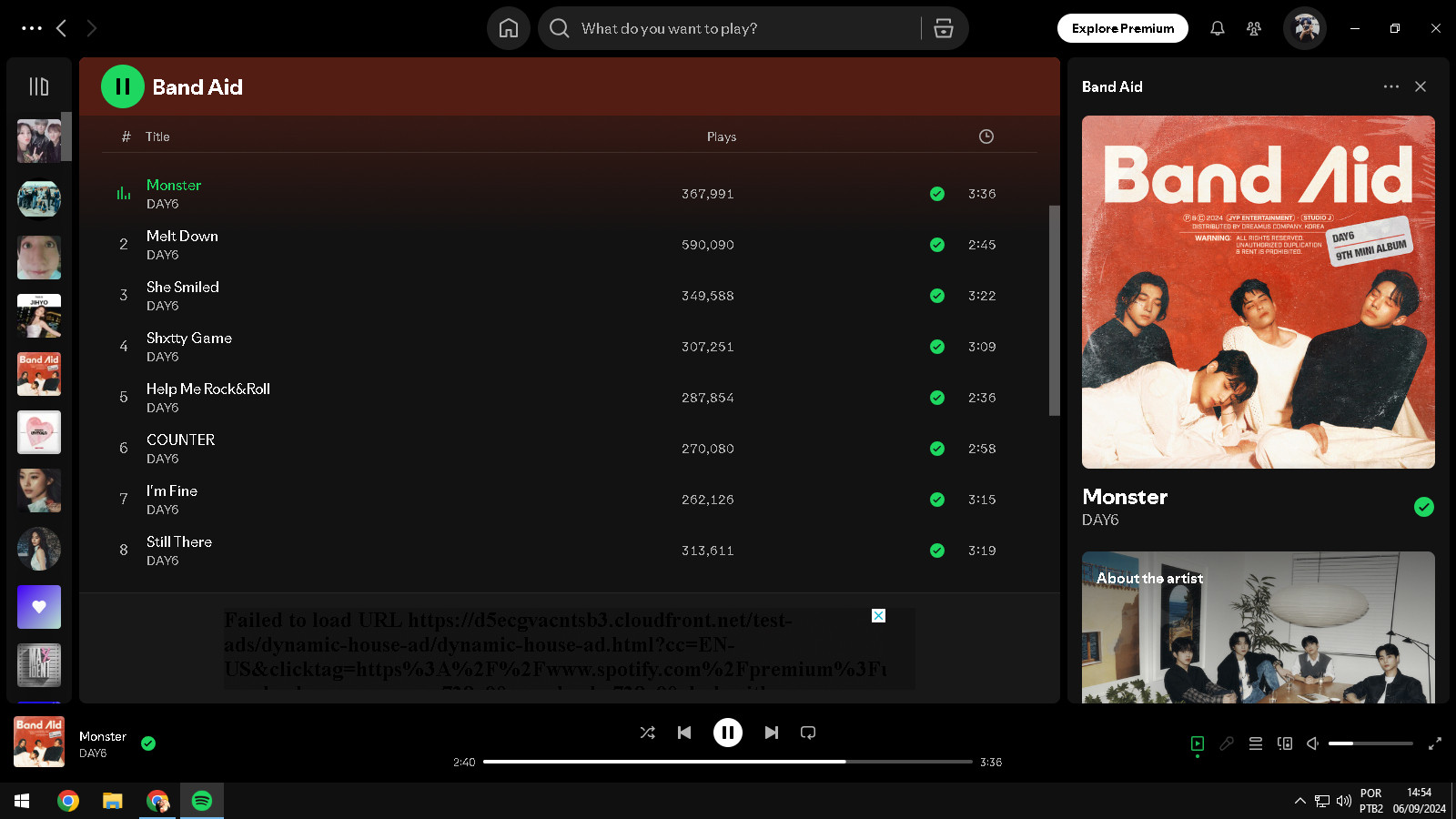Toggle the Now Playing view button
The width and height of the screenshot is (1456, 819).
[x=1198, y=743]
